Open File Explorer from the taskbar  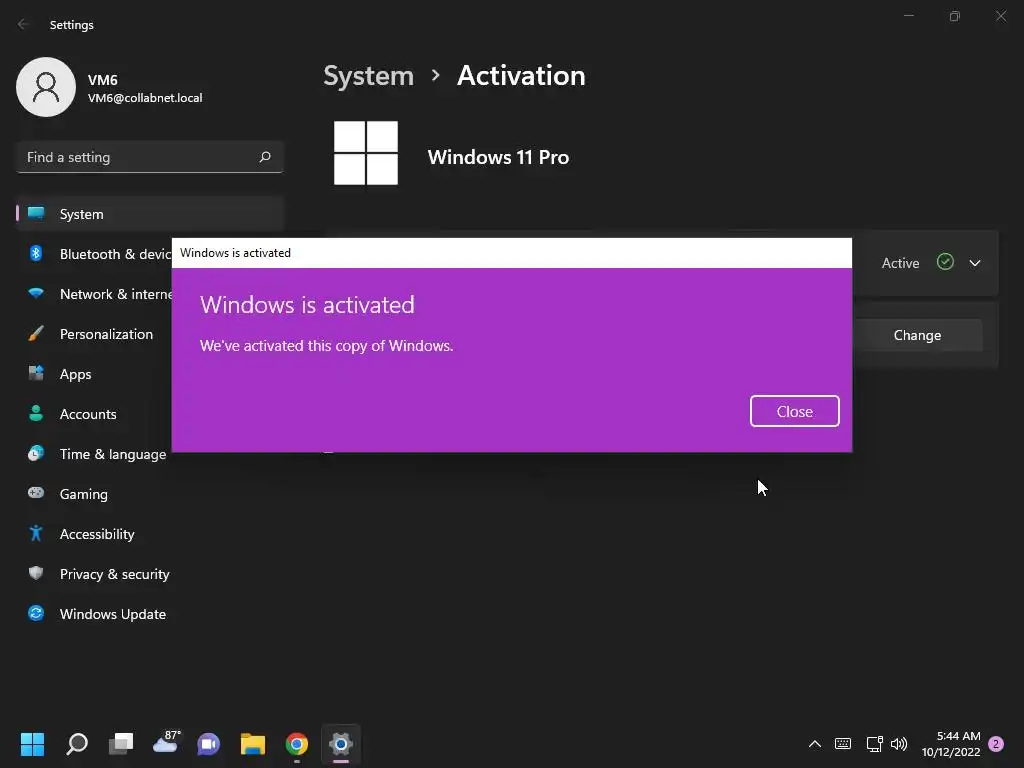[253, 744]
